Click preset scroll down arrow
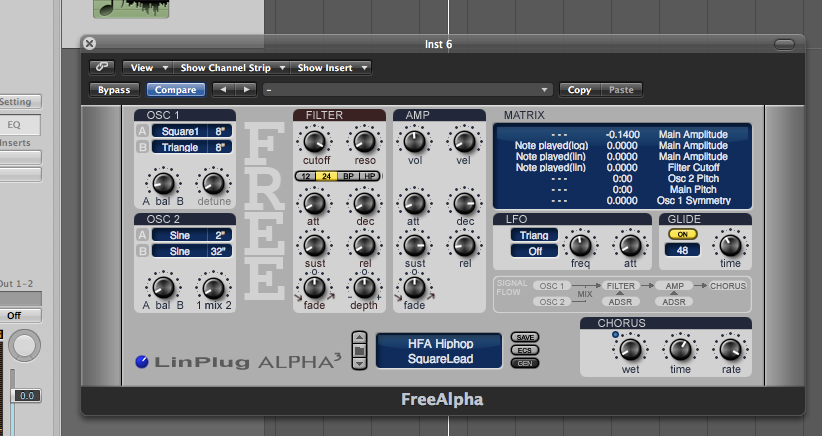 [x=359, y=363]
